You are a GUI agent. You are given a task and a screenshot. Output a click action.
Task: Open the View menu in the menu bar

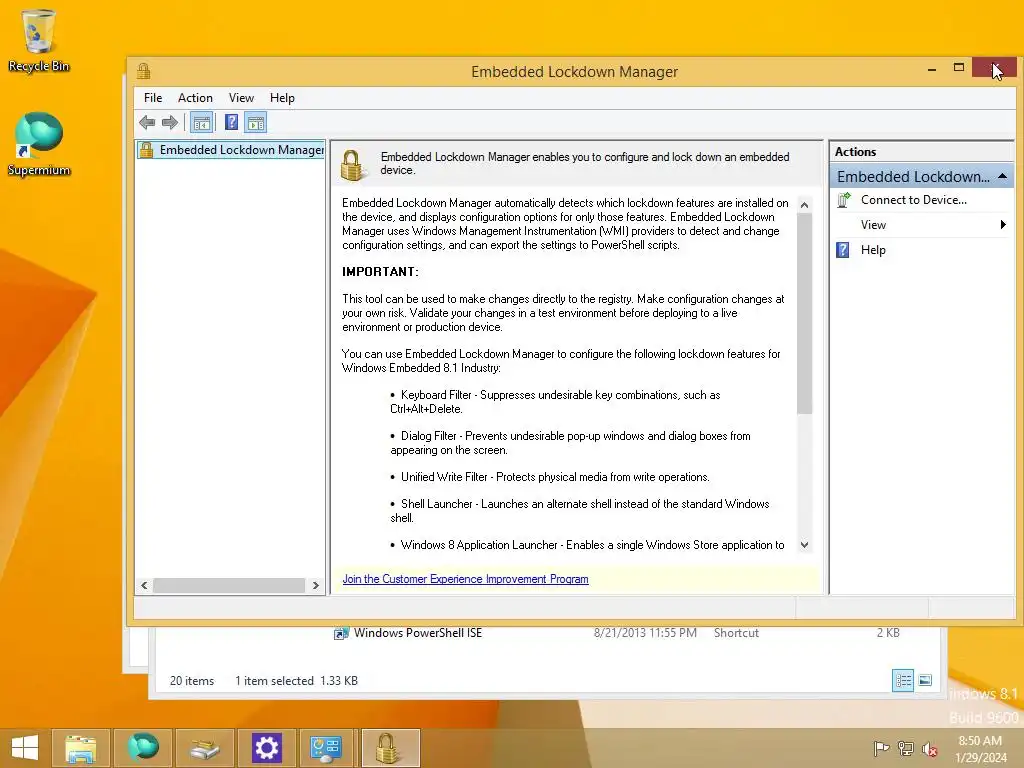[241, 98]
